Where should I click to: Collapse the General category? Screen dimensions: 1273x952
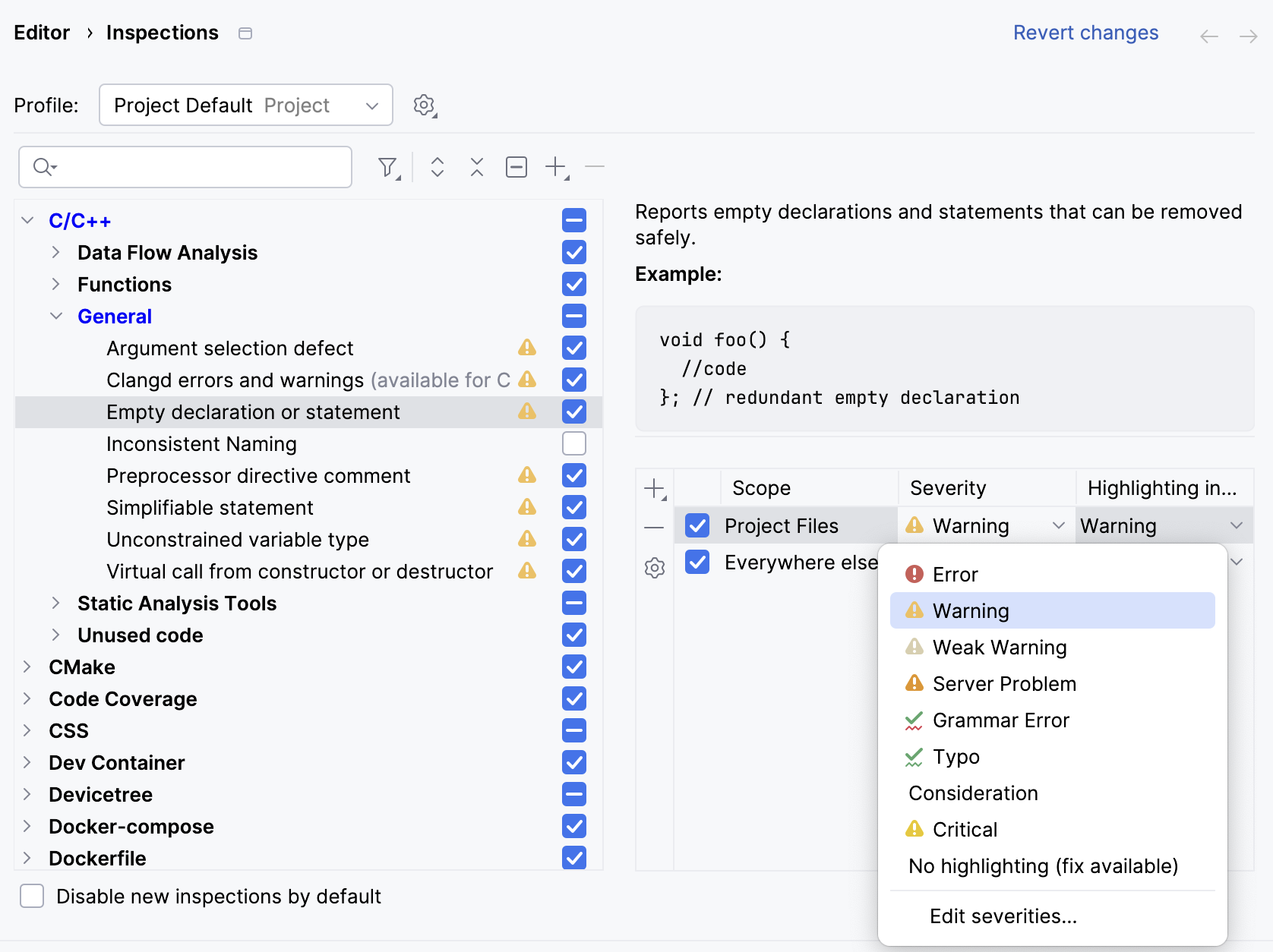click(55, 316)
